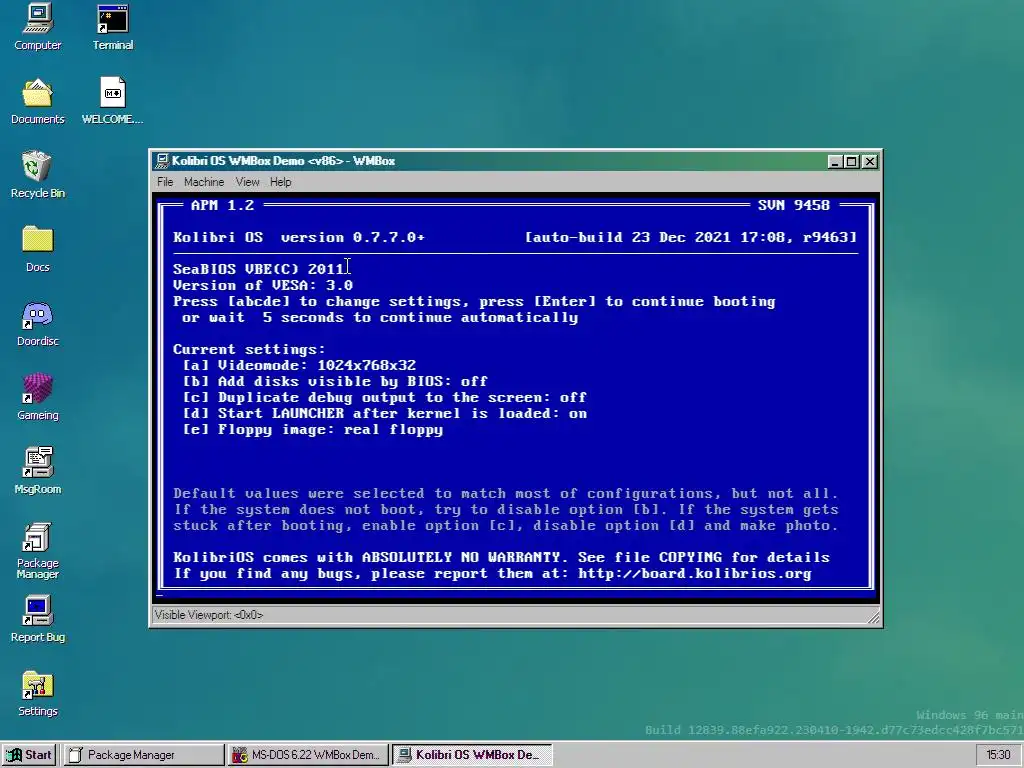The image size is (1024, 768).
Task: Launch the Report Bug desktop icon
Action: point(37,619)
